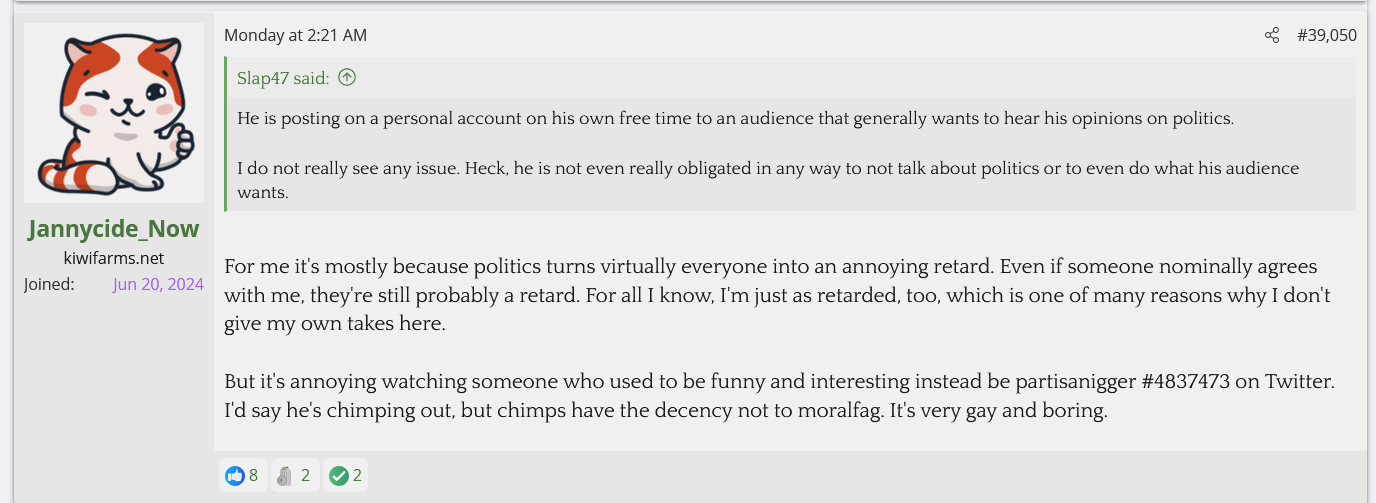1376x503 pixels.
Task: Open the cat avatar image
Action: tap(114, 114)
